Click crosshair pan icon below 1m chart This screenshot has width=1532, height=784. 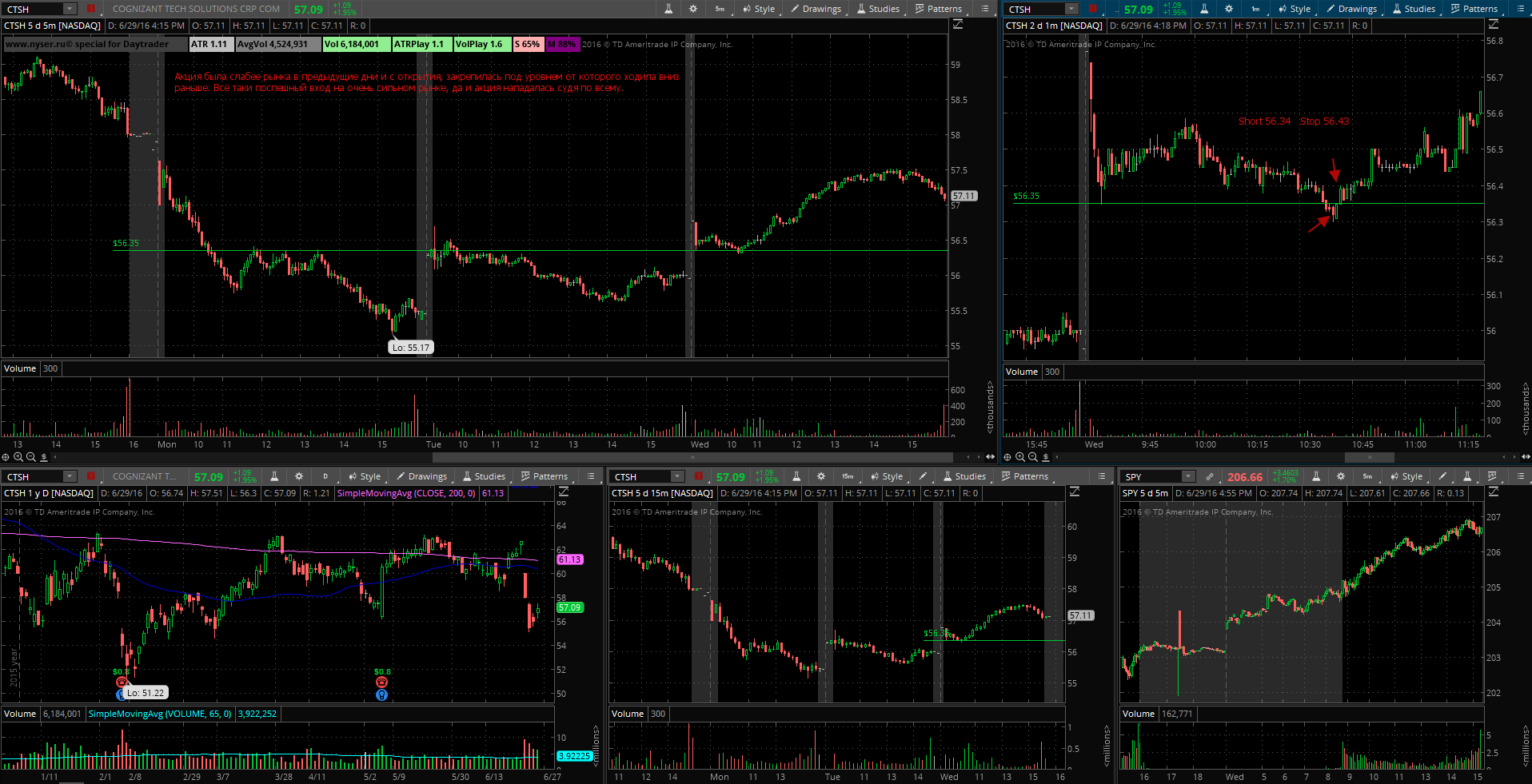[1007, 457]
